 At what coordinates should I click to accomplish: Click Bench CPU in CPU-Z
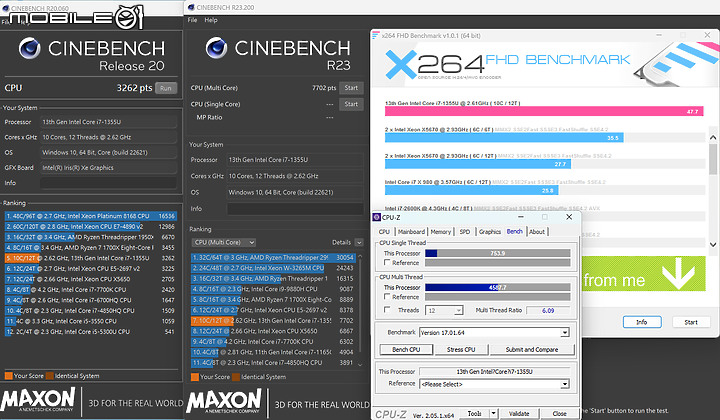pyautogui.click(x=406, y=350)
